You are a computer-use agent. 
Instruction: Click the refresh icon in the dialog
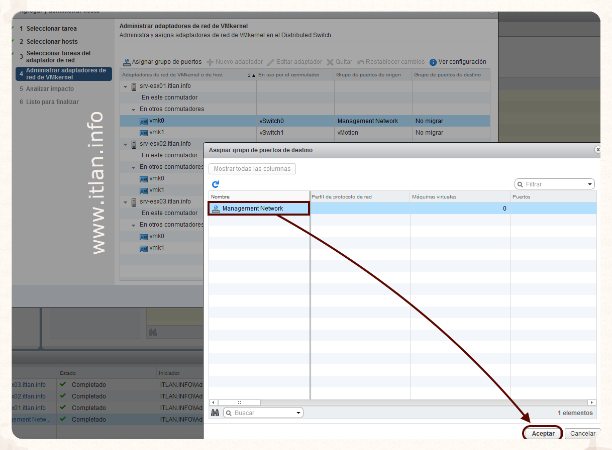click(215, 184)
